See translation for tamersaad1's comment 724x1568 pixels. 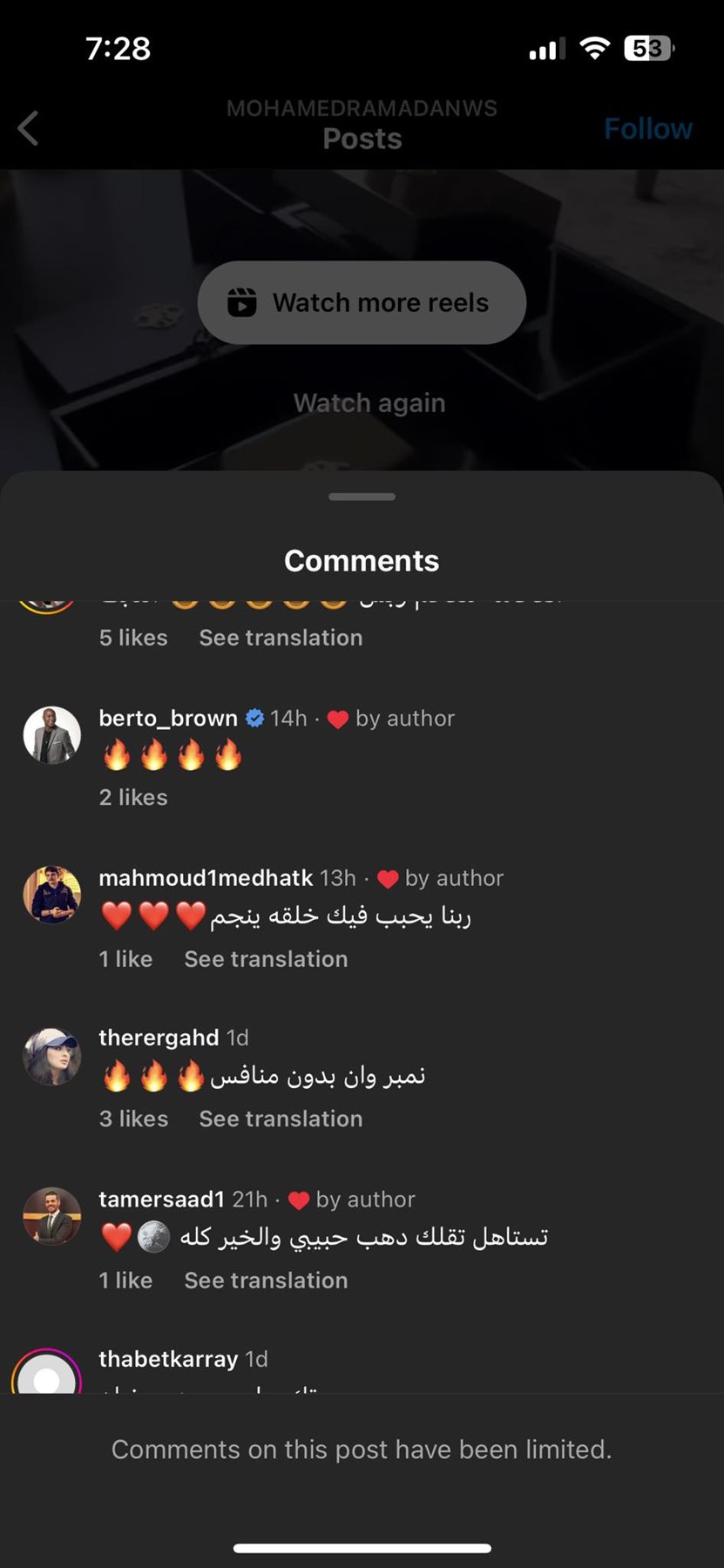click(x=266, y=1280)
